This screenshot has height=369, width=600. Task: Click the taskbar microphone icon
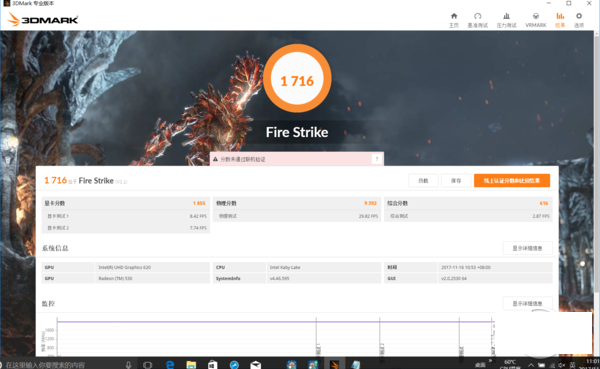tap(129, 365)
